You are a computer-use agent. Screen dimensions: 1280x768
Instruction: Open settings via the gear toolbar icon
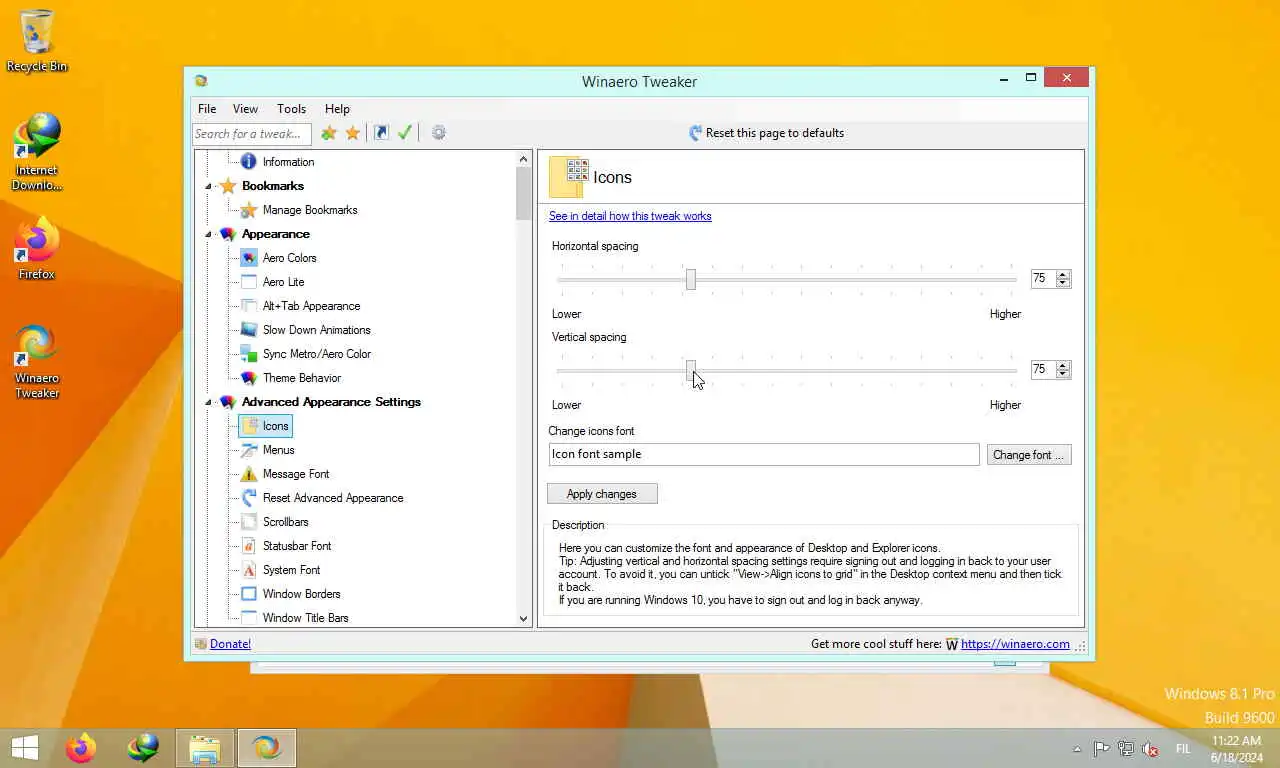(x=438, y=133)
